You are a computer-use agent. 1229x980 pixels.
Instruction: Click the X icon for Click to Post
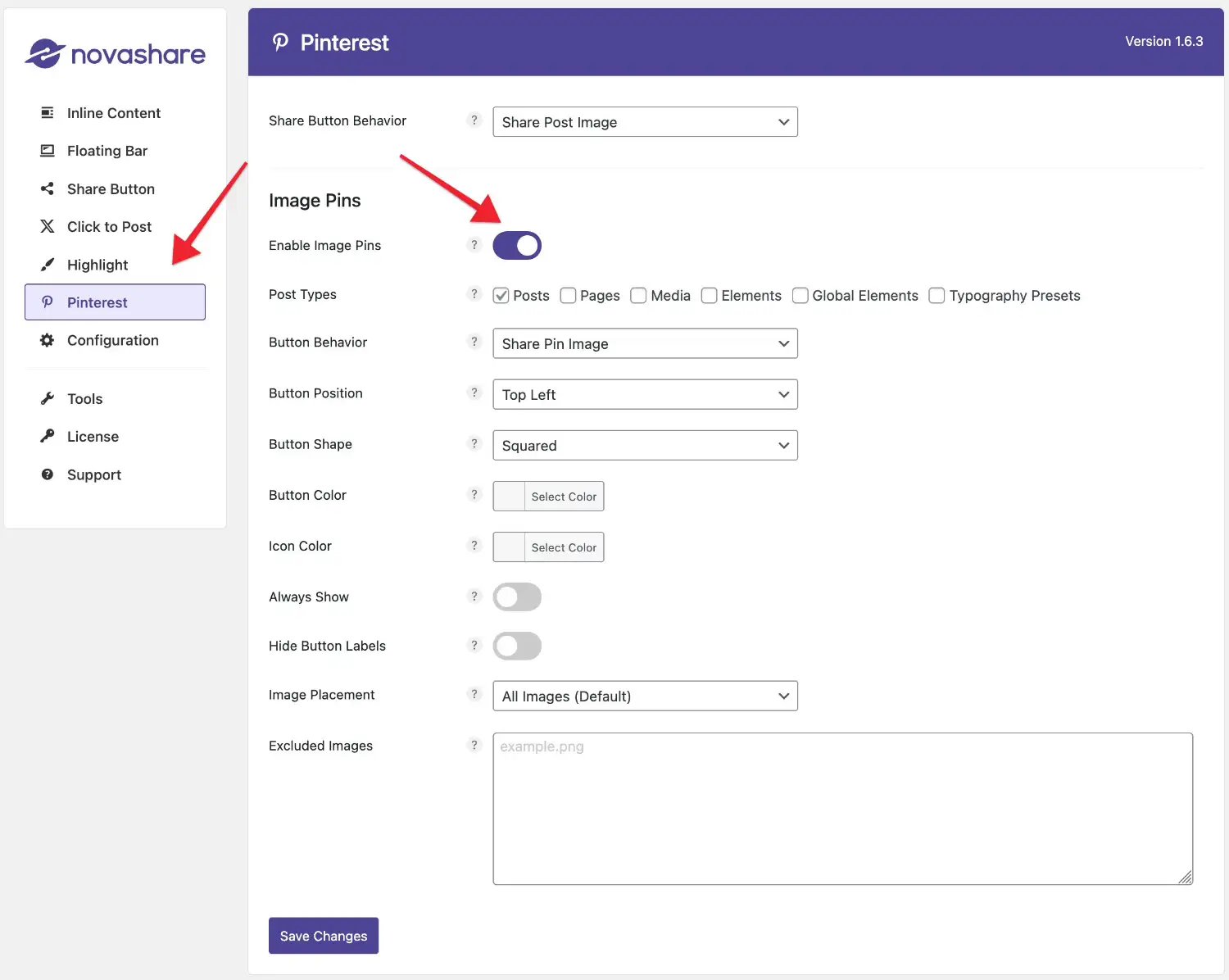click(x=48, y=227)
